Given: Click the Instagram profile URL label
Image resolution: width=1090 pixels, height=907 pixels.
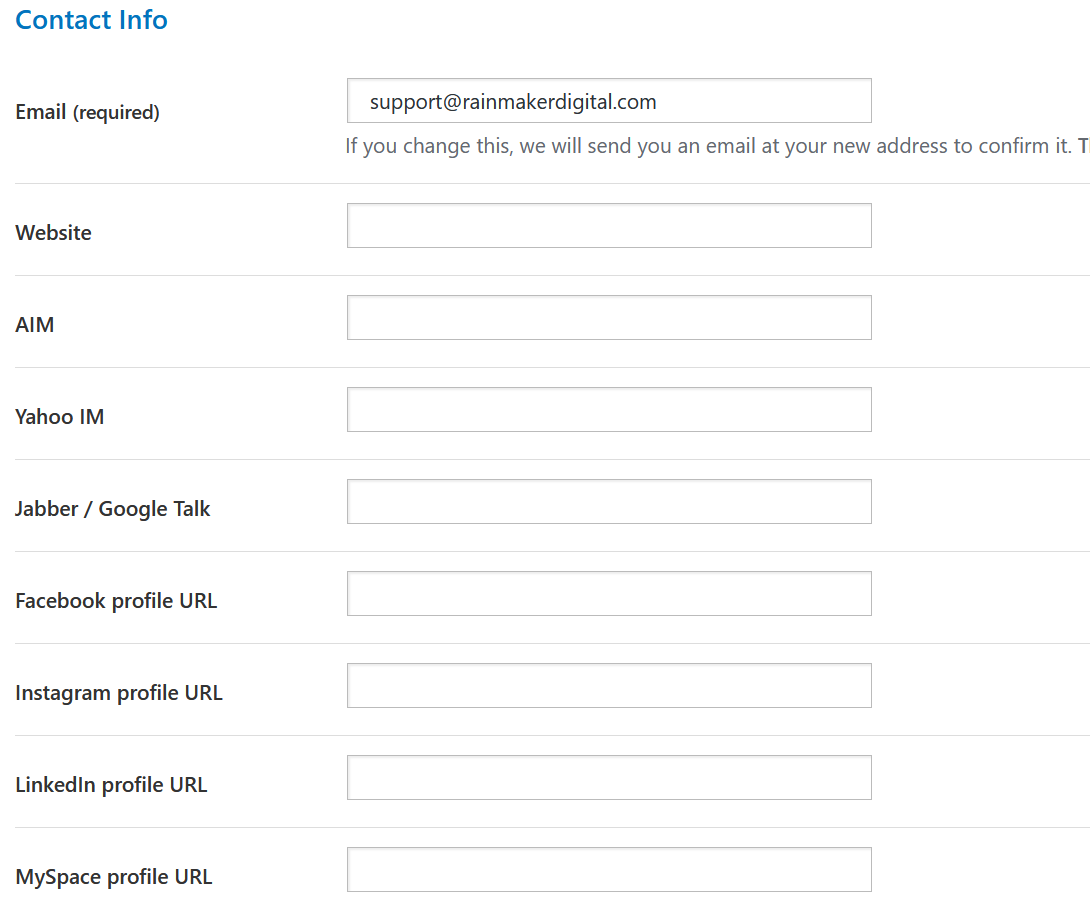Looking at the screenshot, I should tap(119, 693).
